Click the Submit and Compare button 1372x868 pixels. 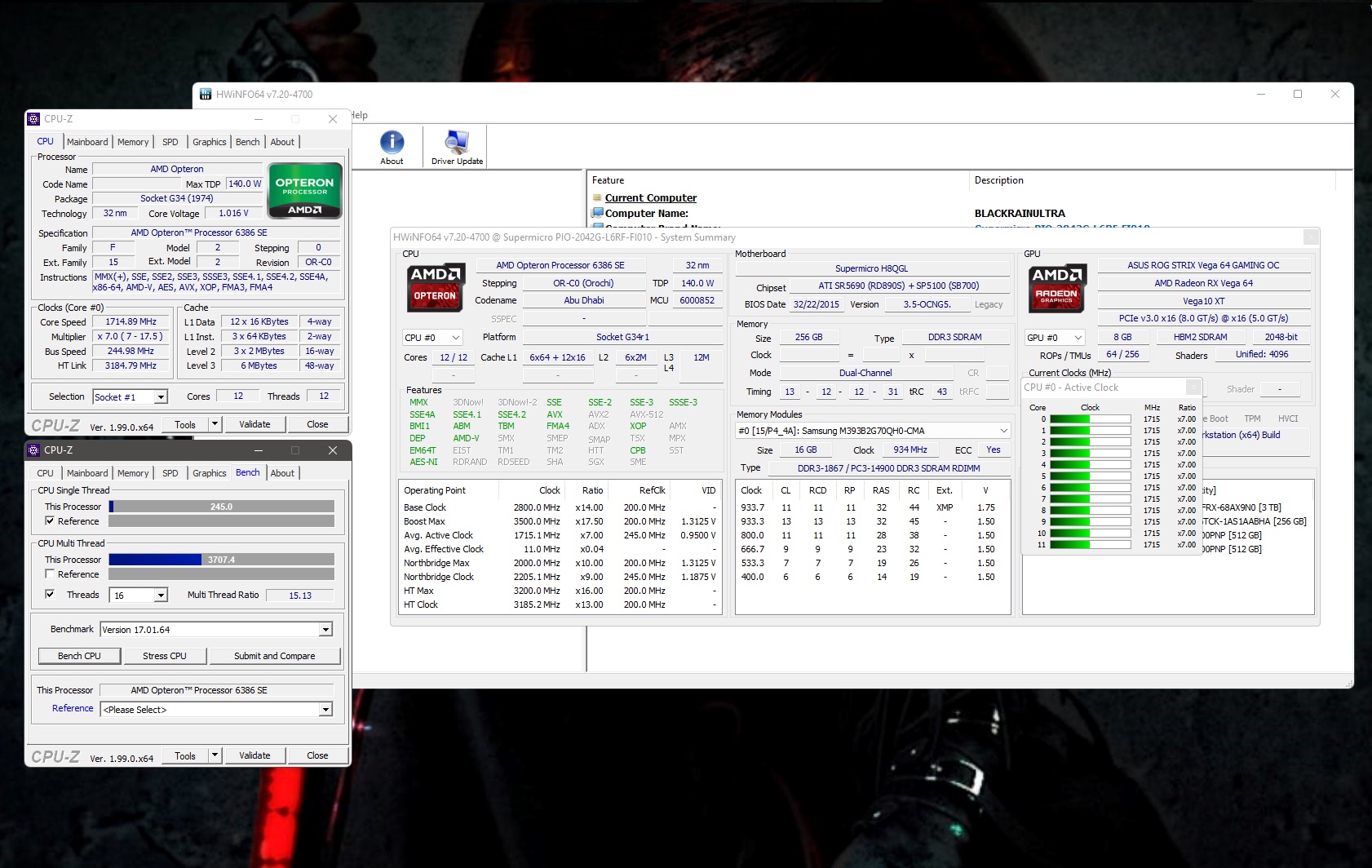click(274, 656)
